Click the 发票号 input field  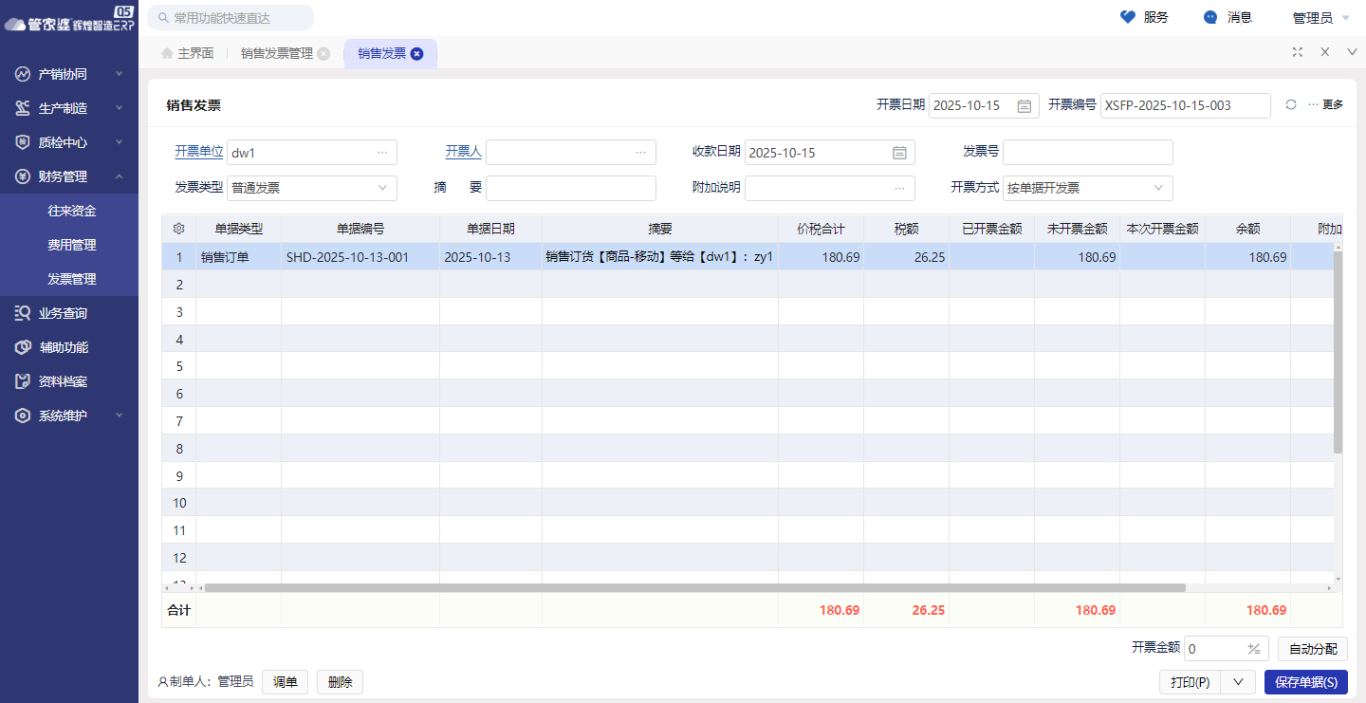pyautogui.click(x=1088, y=152)
